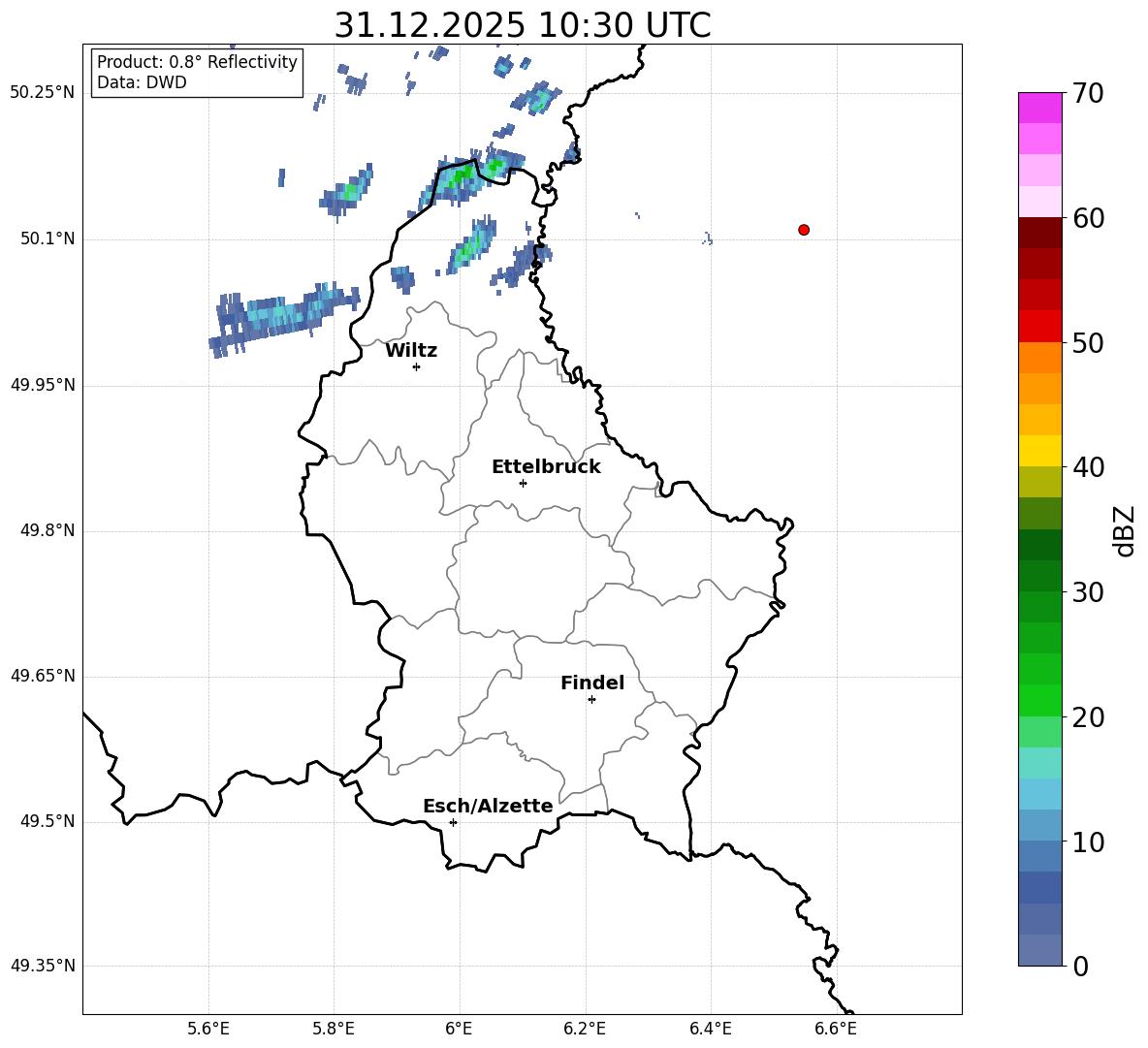Click the bright red colorbar segment above 50
Image resolution: width=1148 pixels, height=1048 pixels.
coord(1039,327)
